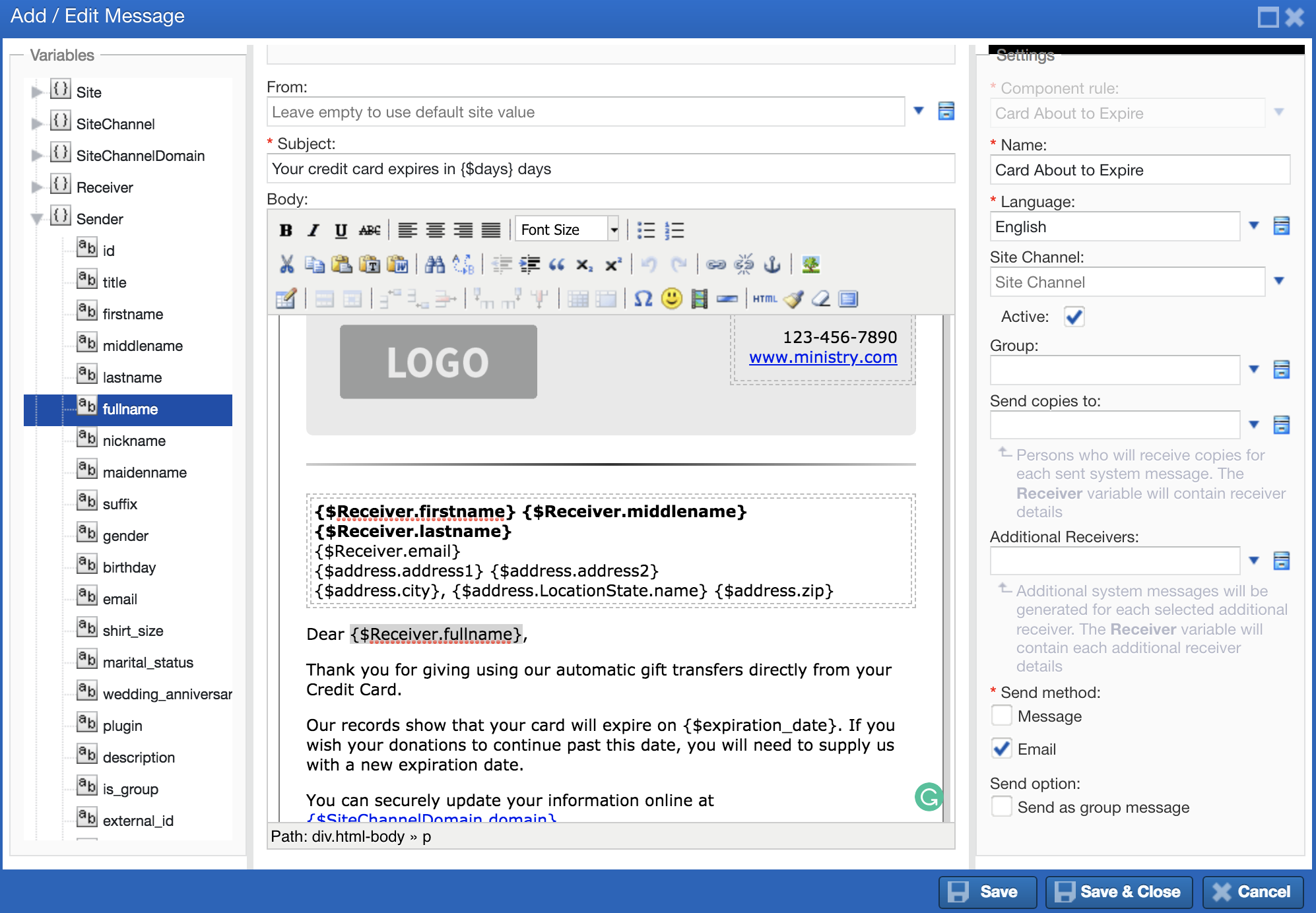The width and height of the screenshot is (1316, 913).
Task: Toggle bold formatting in the editor
Action: pyautogui.click(x=286, y=230)
